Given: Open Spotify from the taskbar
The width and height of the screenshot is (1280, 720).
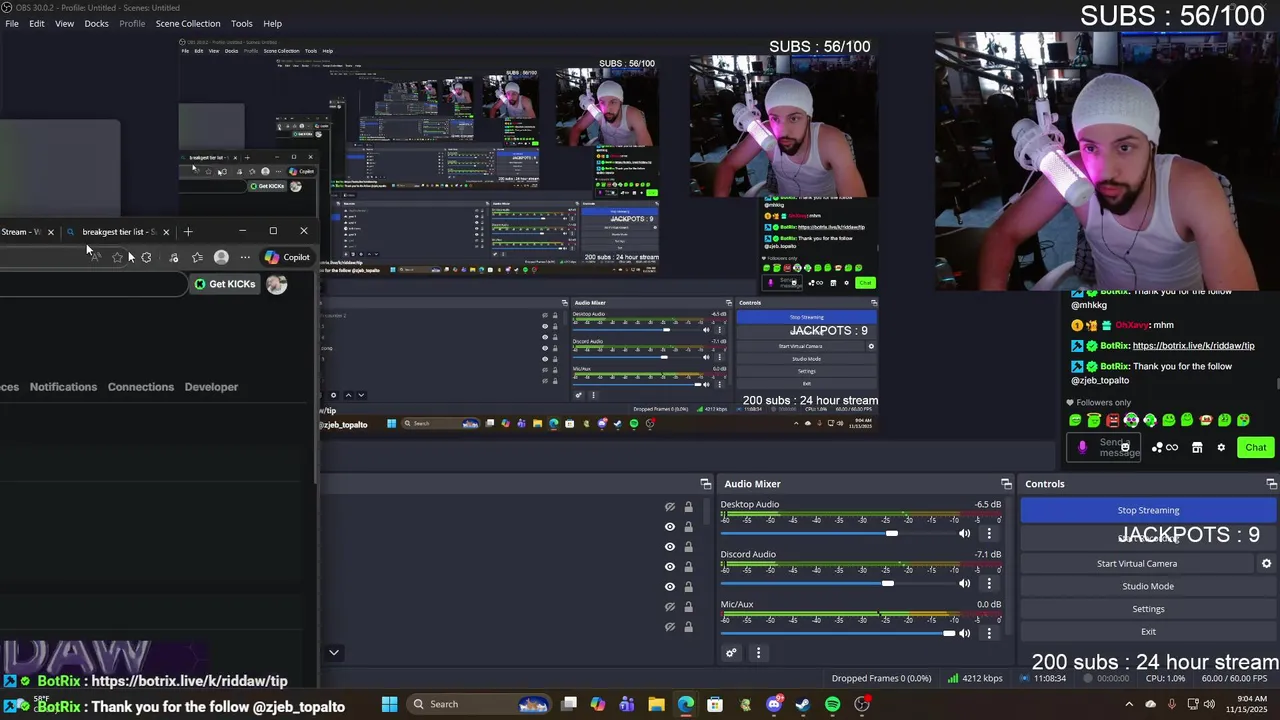Looking at the screenshot, I should point(832,704).
